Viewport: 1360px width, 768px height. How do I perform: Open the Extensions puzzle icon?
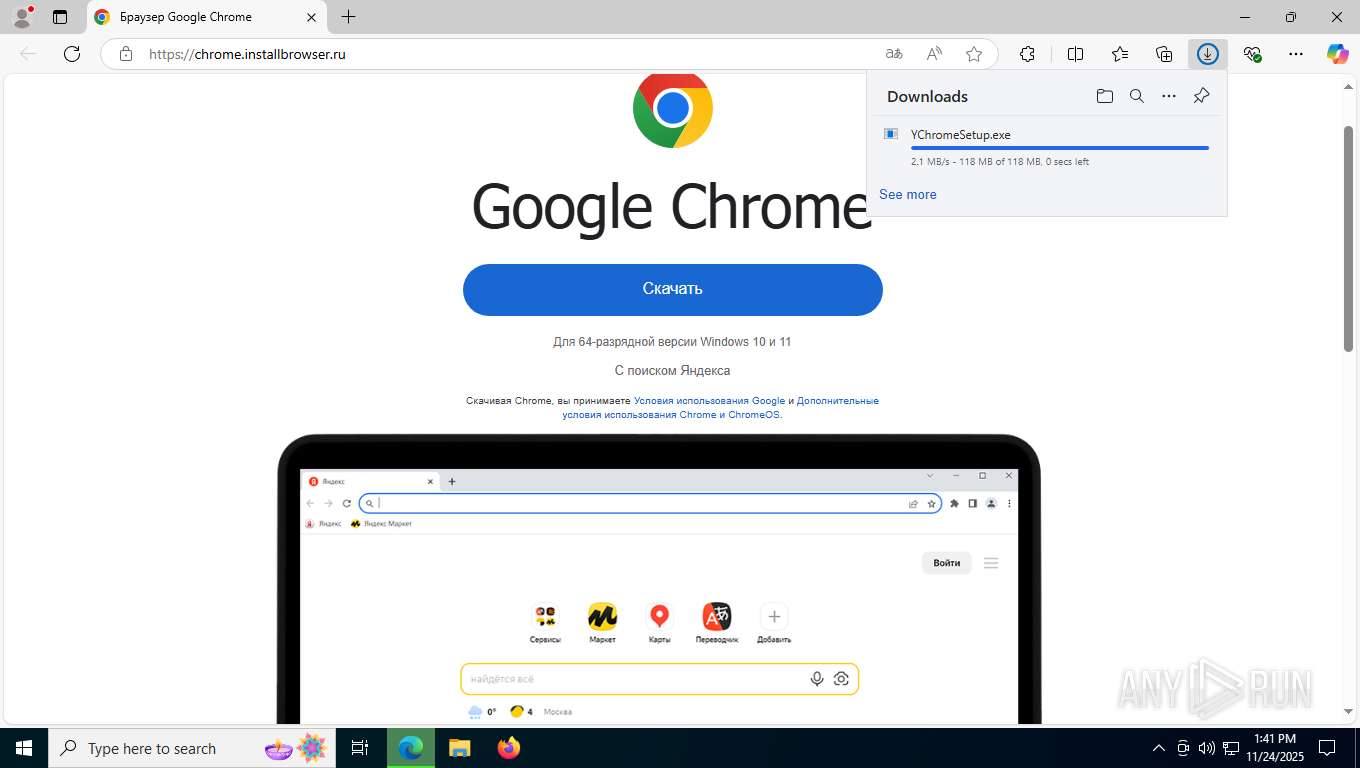coord(1027,54)
